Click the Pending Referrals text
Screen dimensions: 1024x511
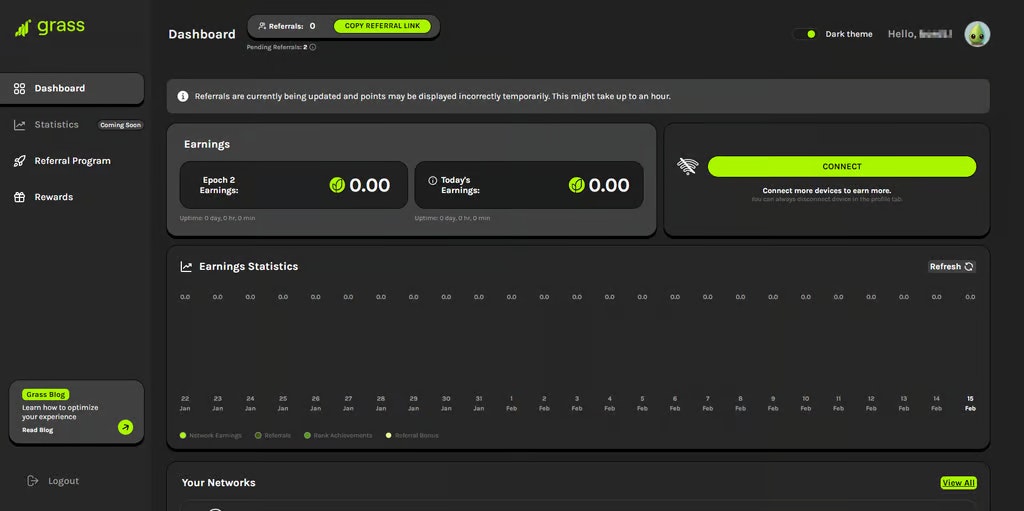[277, 47]
